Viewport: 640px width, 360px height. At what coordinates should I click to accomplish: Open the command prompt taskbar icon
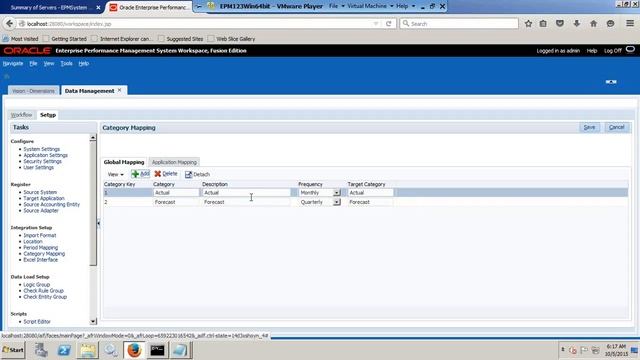[x=157, y=350]
